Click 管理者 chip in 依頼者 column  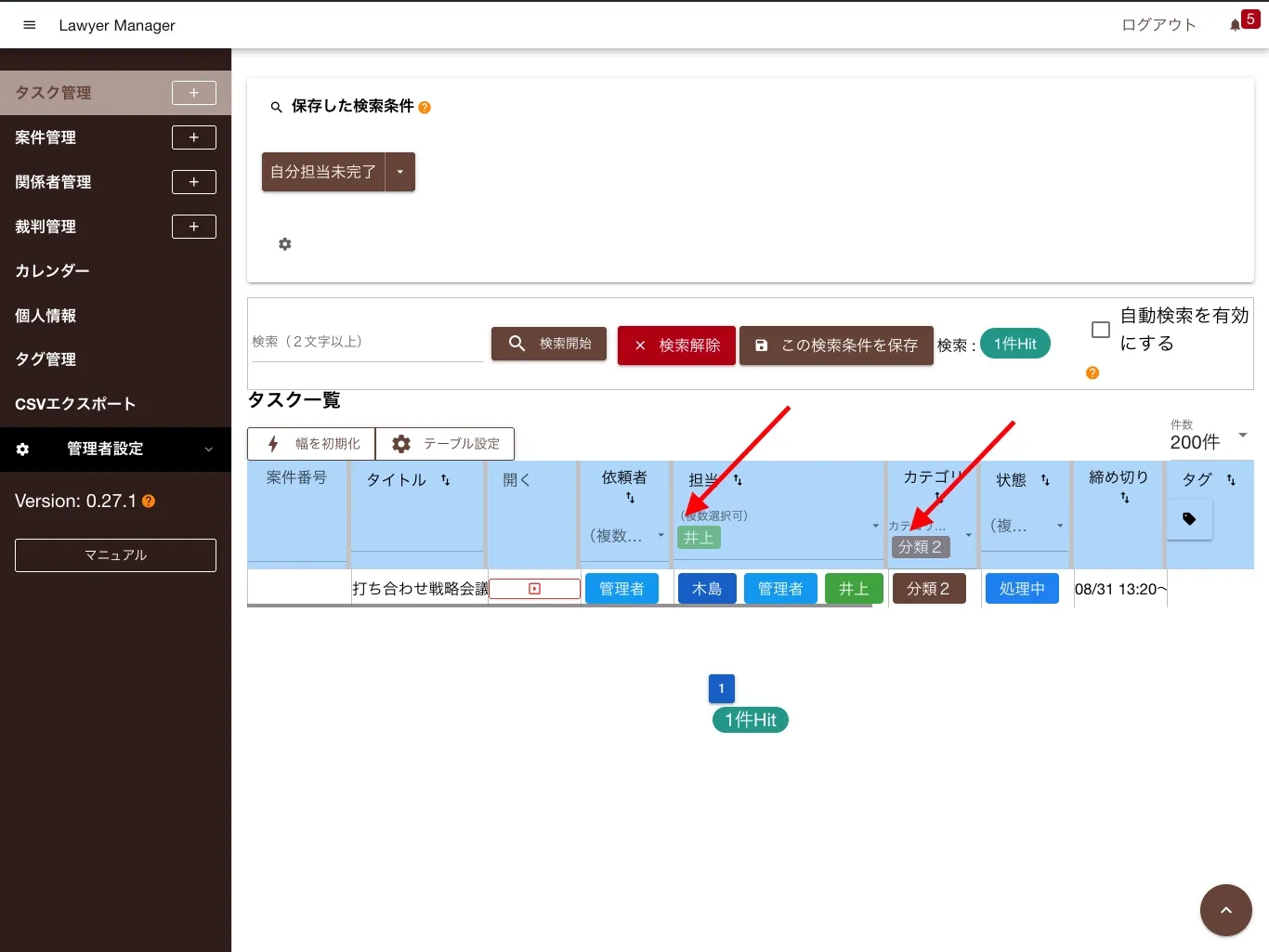(621, 589)
